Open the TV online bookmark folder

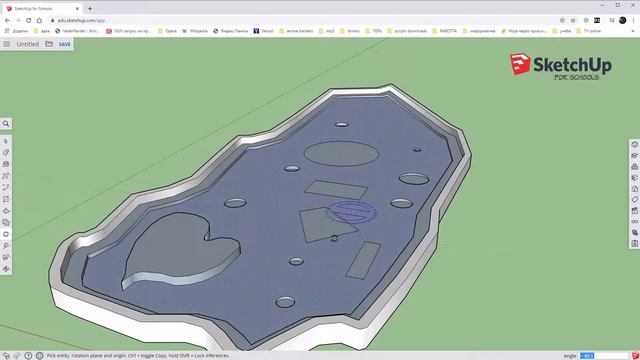(x=589, y=31)
